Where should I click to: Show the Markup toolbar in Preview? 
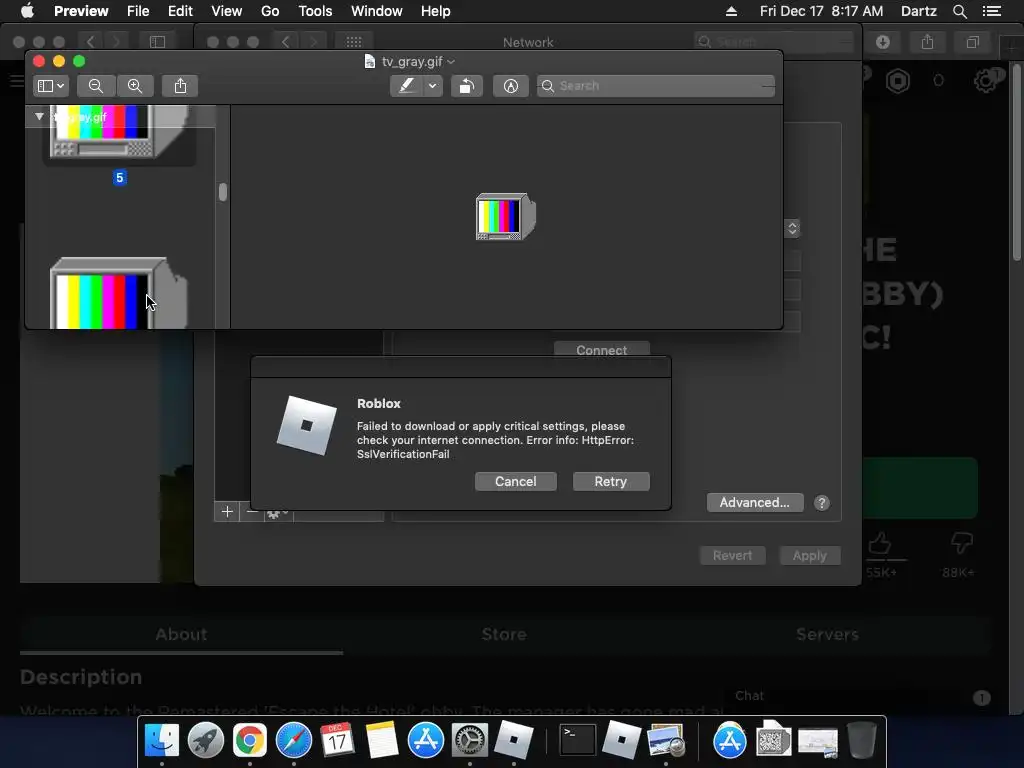pyautogui.click(x=511, y=86)
